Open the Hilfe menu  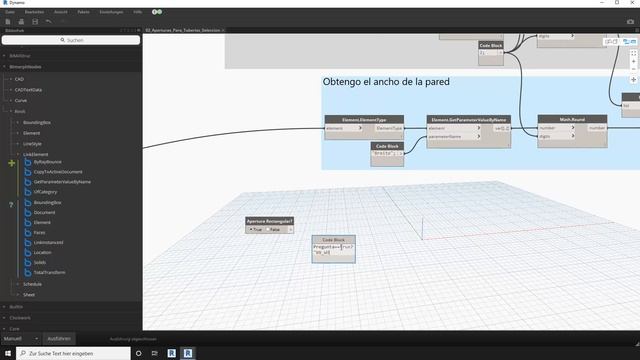point(138,12)
